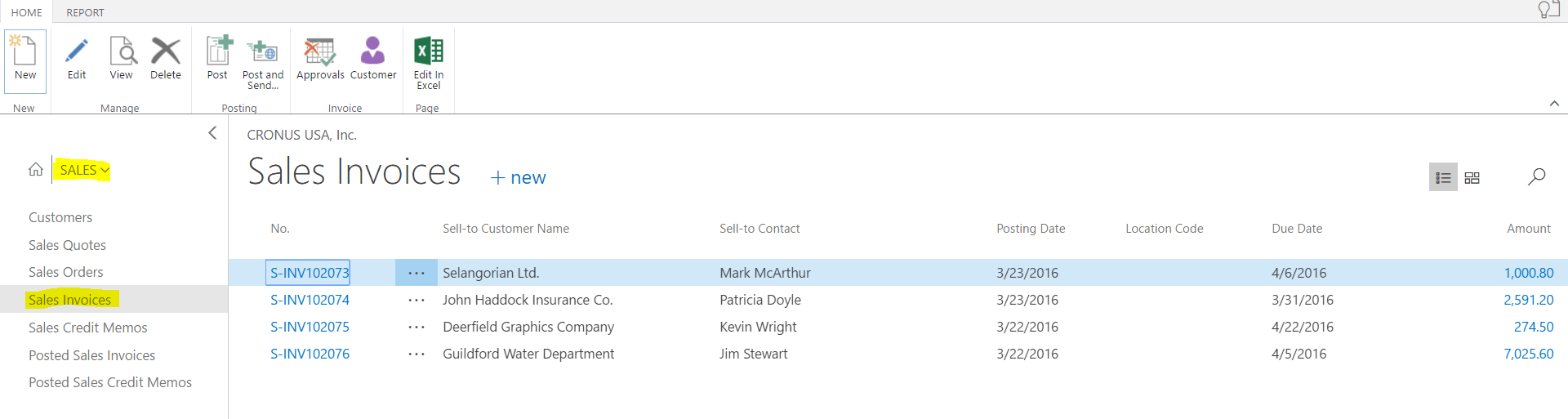Sort by the No. column header
The height and width of the screenshot is (419, 1568).
[280, 229]
